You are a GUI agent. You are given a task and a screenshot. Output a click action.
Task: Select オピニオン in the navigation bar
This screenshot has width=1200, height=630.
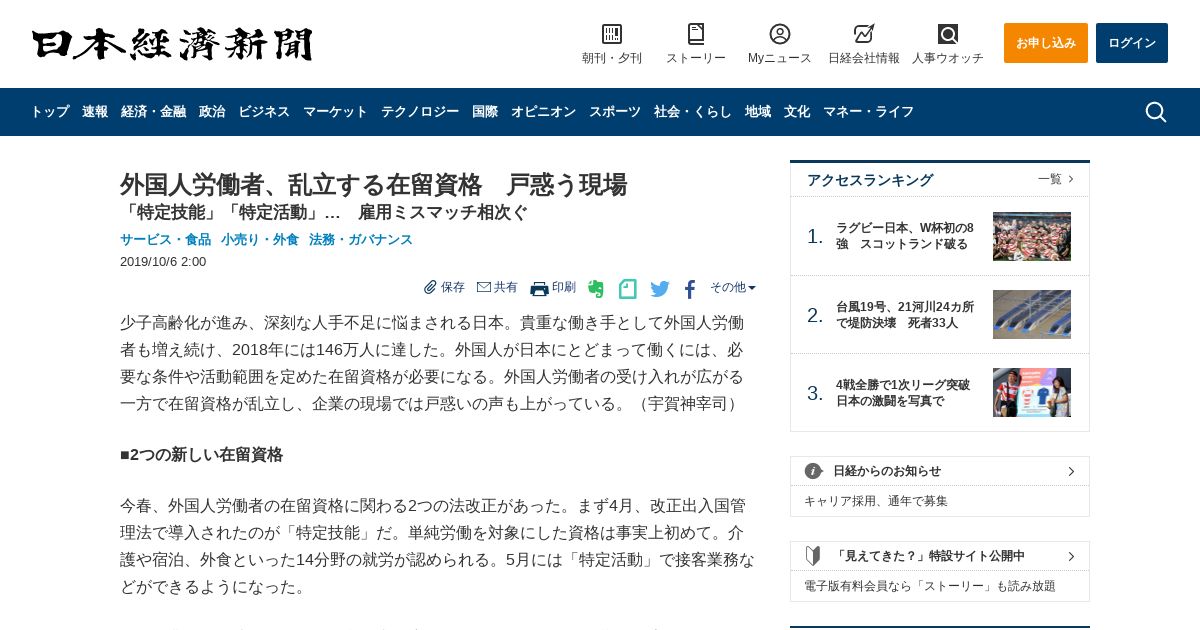pos(543,112)
